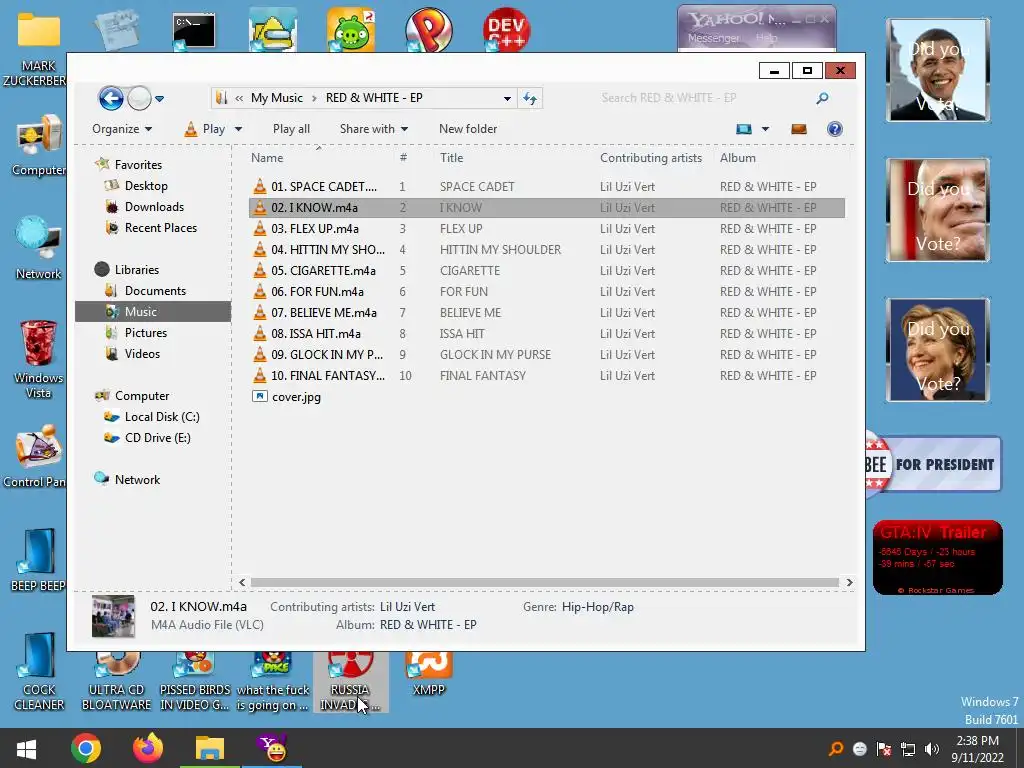Click the taskbar clock
Screen dimensions: 1024x768
coord(977,748)
